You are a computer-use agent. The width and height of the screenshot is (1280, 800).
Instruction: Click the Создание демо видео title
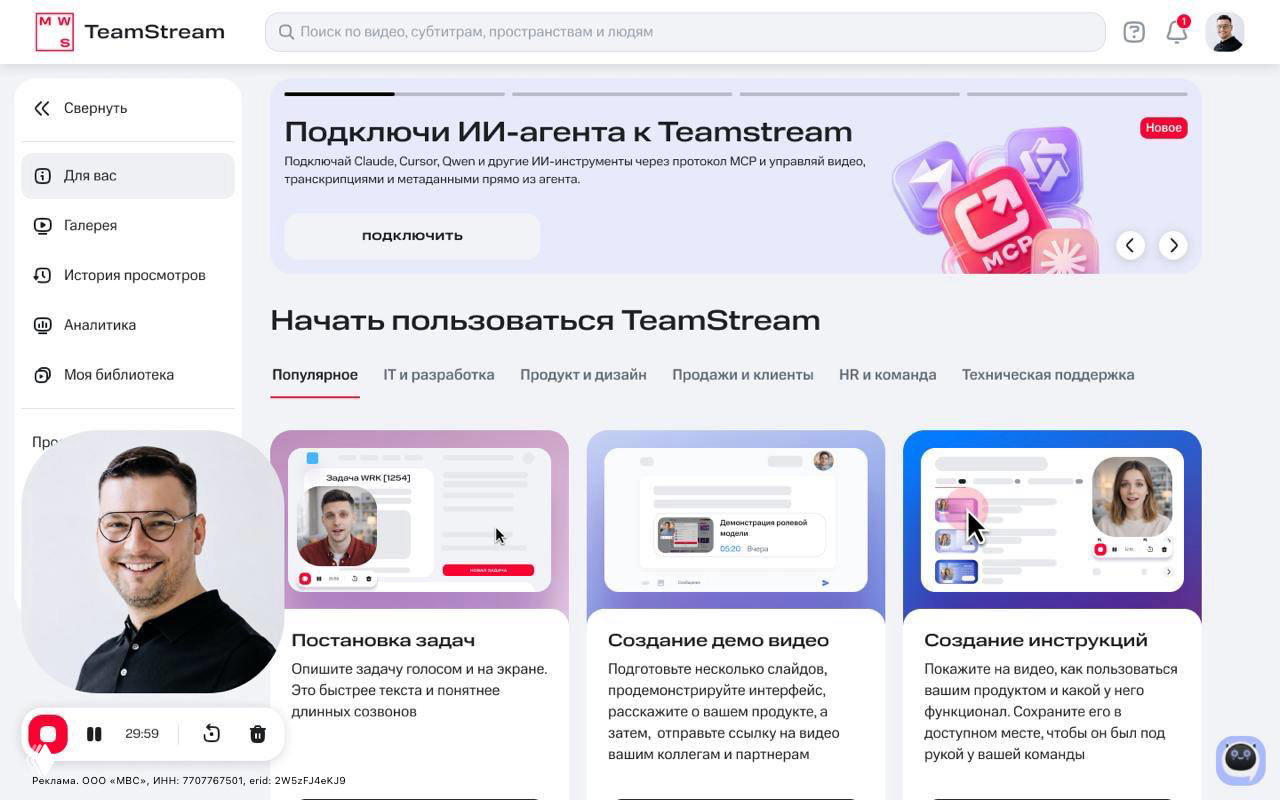pos(718,640)
